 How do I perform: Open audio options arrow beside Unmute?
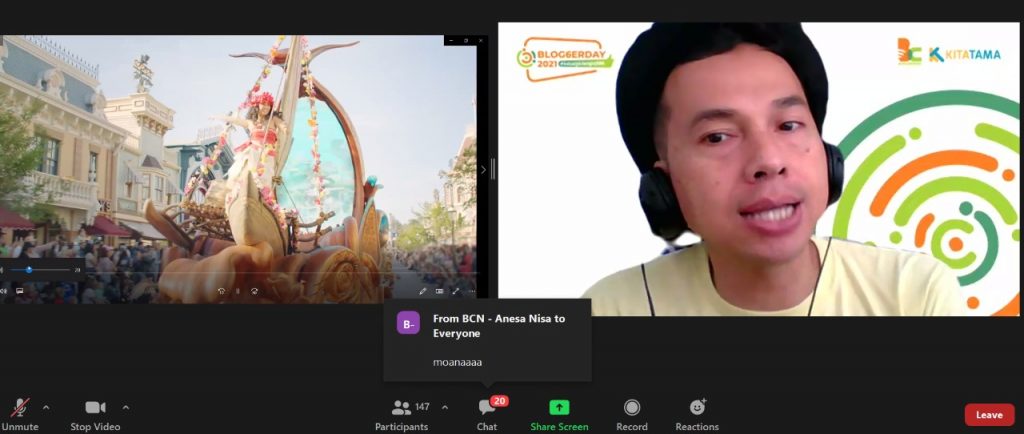(x=46, y=407)
